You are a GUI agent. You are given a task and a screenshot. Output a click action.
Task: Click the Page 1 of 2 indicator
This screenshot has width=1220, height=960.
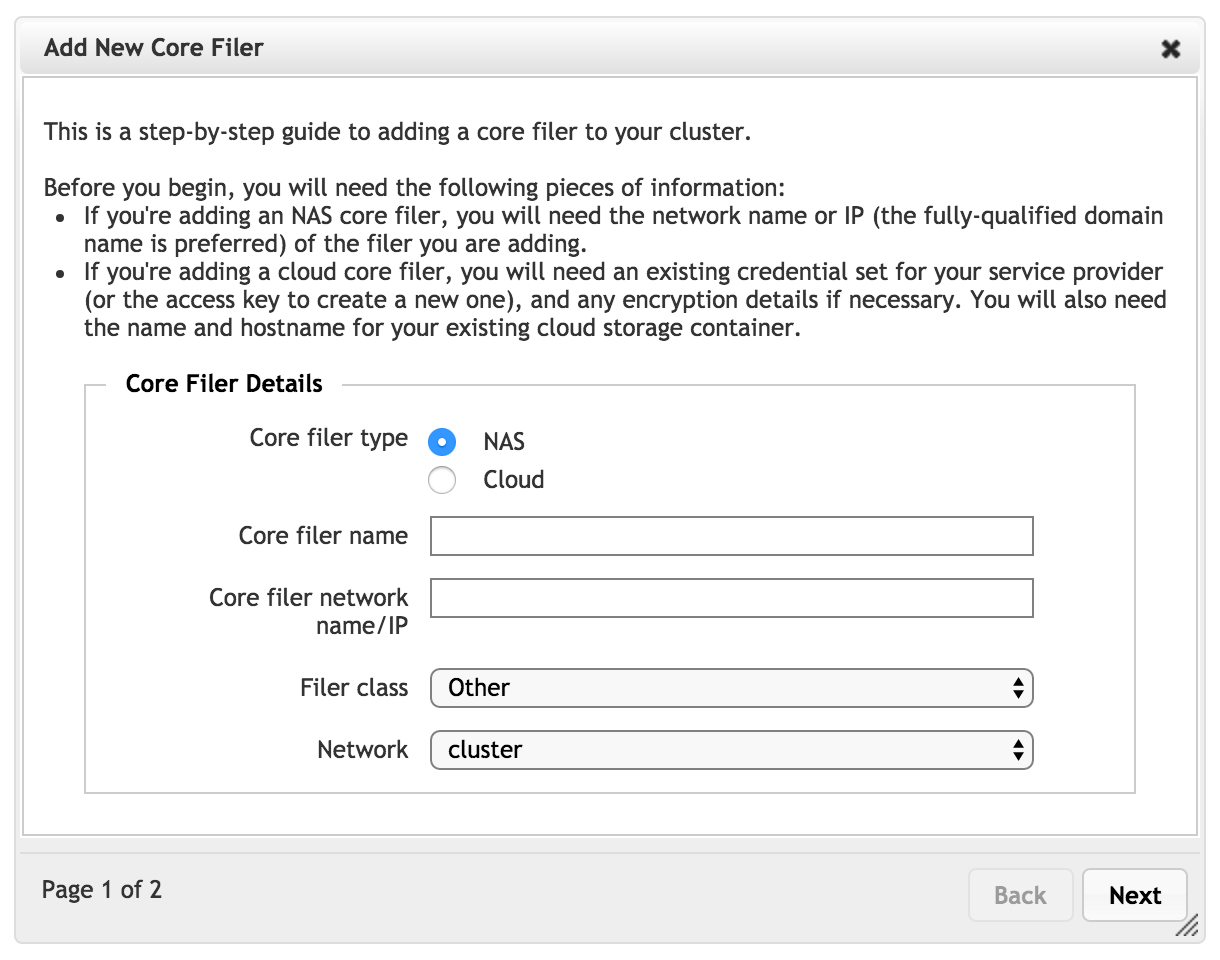102,889
